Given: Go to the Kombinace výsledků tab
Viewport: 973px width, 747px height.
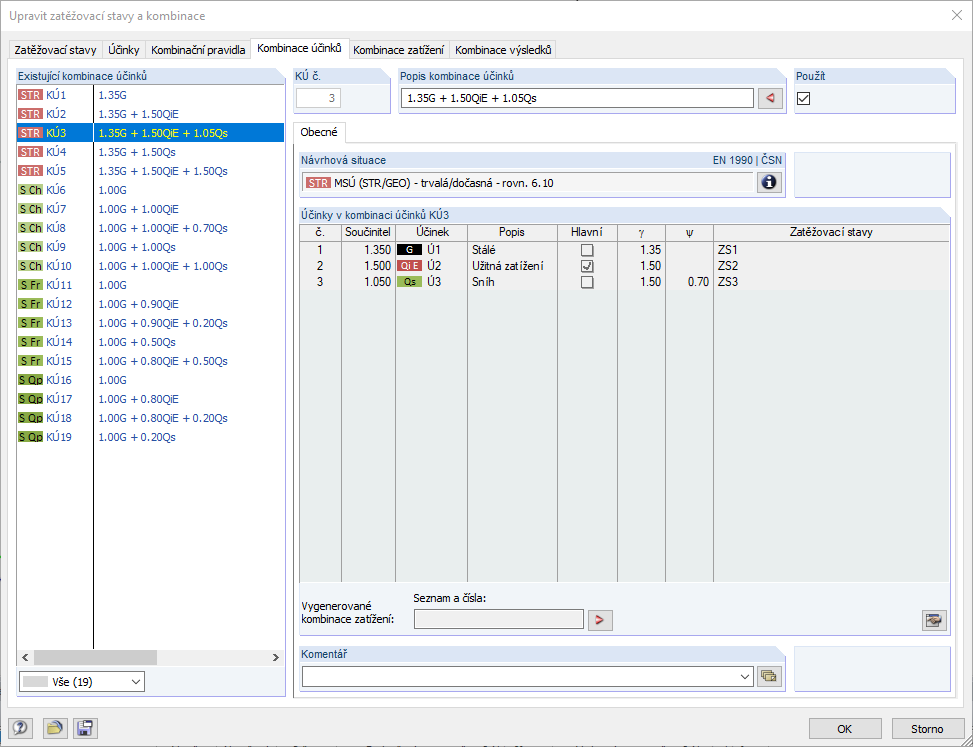Looking at the screenshot, I should tap(503, 50).
